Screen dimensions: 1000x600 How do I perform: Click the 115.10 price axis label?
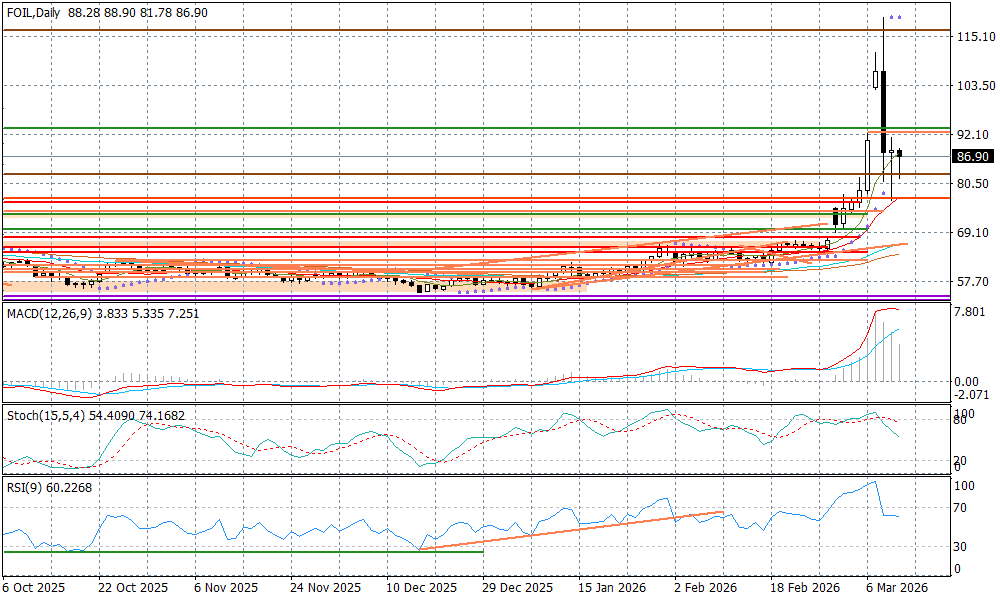974,37
